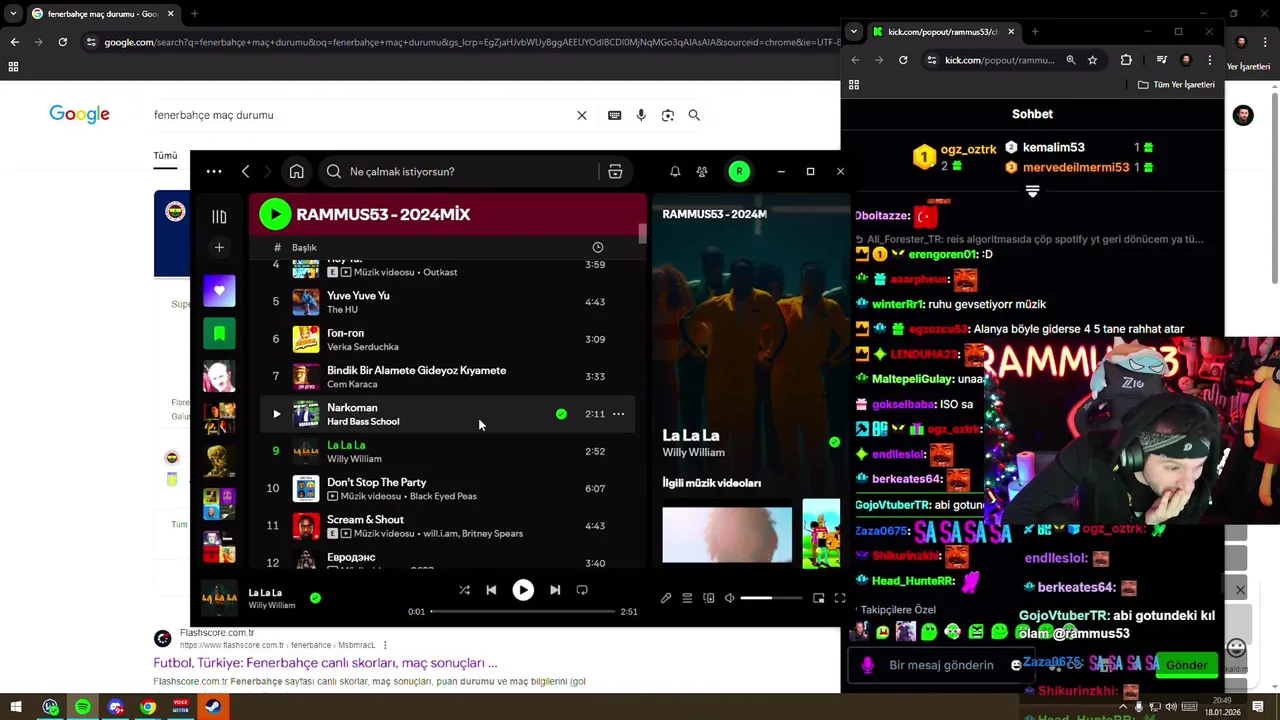1280x720 pixels.
Task: Start Google voice search microphone
Action: pyautogui.click(x=641, y=115)
